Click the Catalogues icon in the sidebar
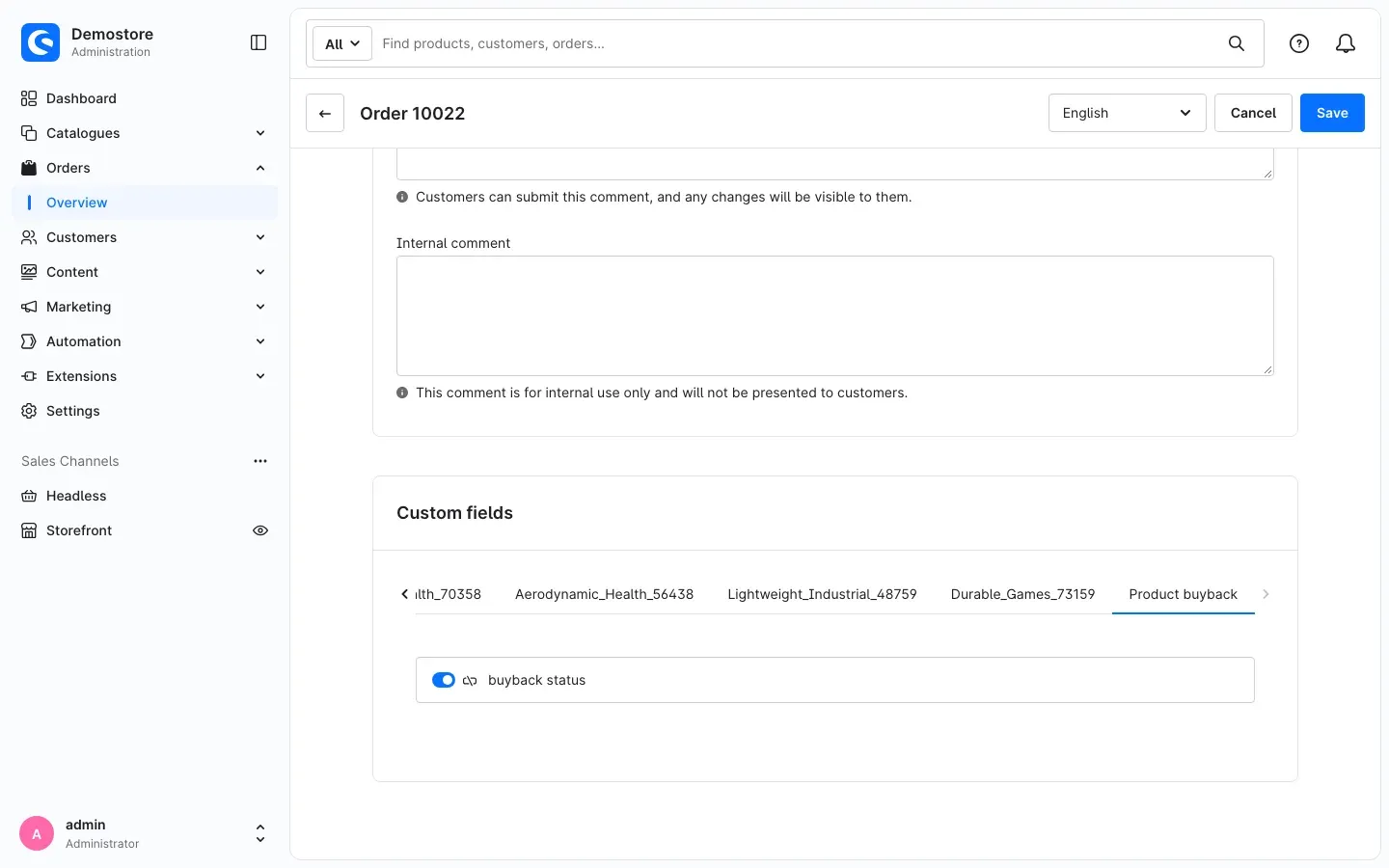 click(29, 133)
